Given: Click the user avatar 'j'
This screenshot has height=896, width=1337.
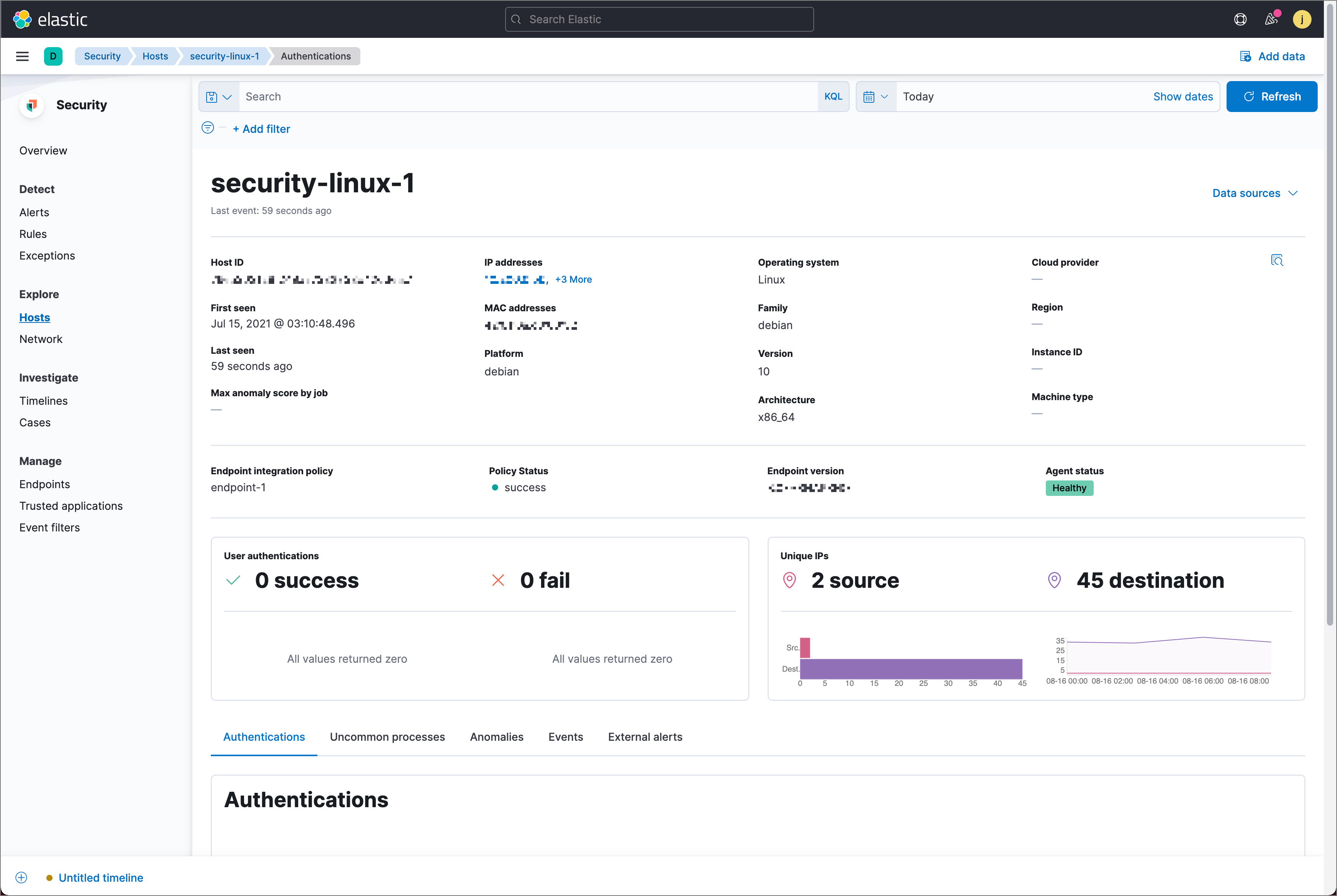Looking at the screenshot, I should 1301,19.
